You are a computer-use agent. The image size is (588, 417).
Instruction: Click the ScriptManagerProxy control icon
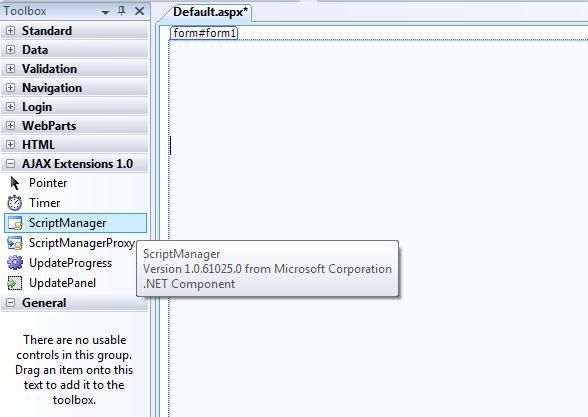[15, 243]
